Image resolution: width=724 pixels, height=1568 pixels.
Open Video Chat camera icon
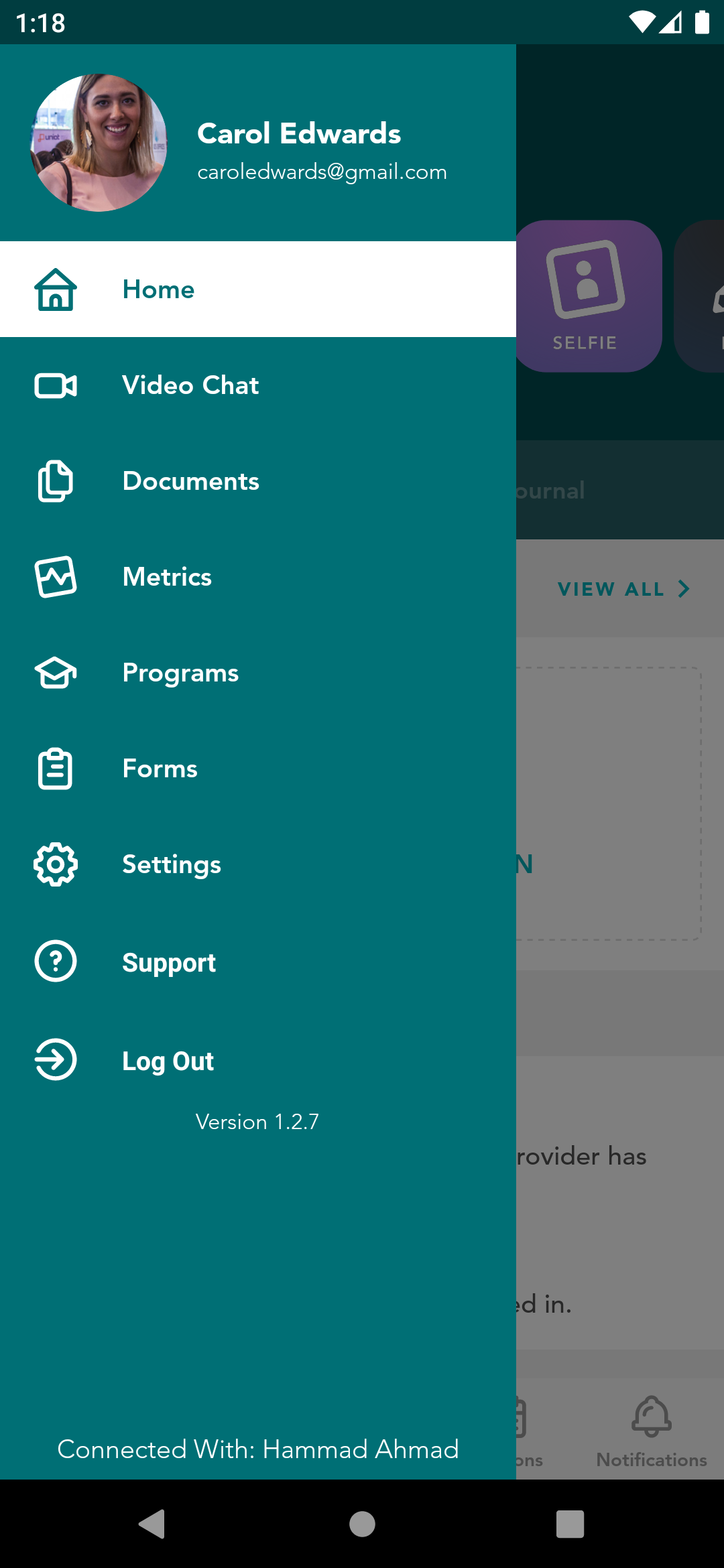tap(56, 385)
